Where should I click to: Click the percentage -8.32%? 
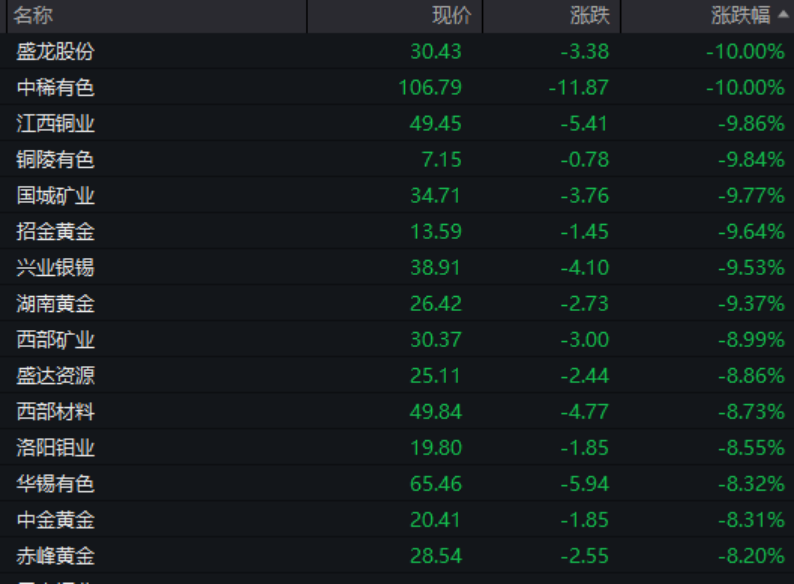pos(751,484)
